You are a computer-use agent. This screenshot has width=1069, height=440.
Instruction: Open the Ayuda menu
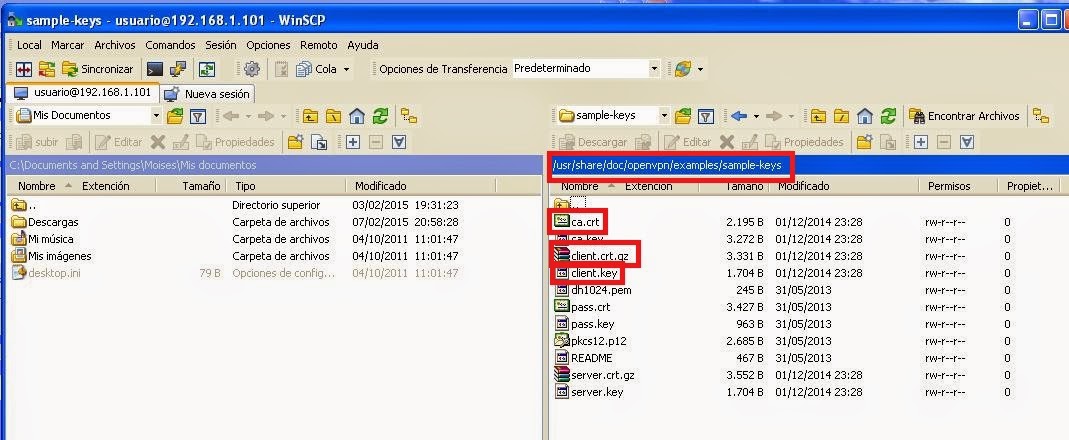[363, 45]
